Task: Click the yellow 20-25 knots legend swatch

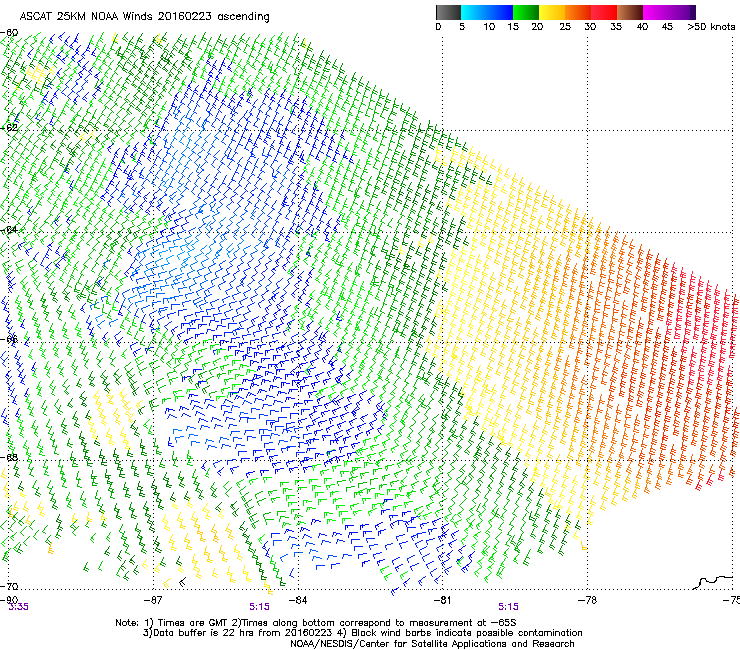Action: (x=552, y=12)
